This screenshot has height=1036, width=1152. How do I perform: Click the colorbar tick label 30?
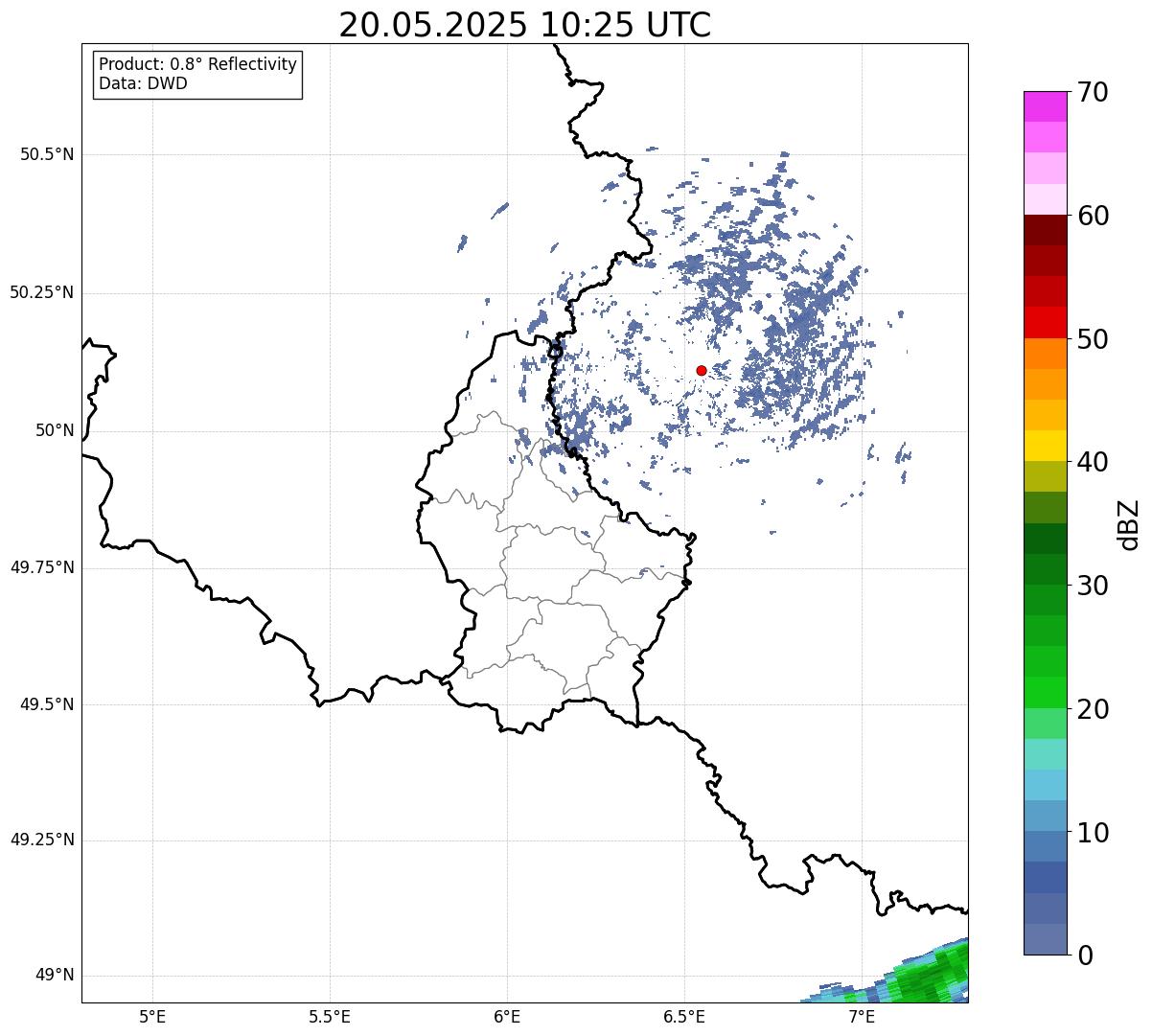pyautogui.click(x=1093, y=586)
